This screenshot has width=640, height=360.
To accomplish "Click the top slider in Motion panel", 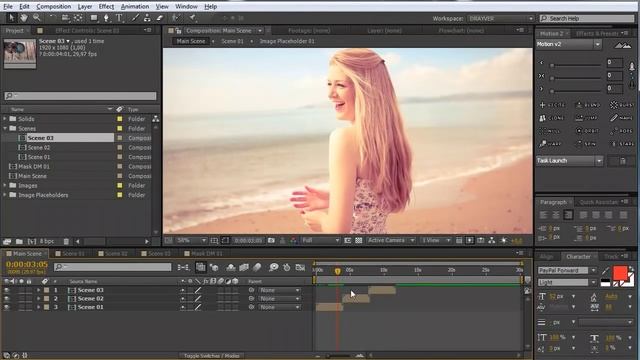I will coord(576,65).
